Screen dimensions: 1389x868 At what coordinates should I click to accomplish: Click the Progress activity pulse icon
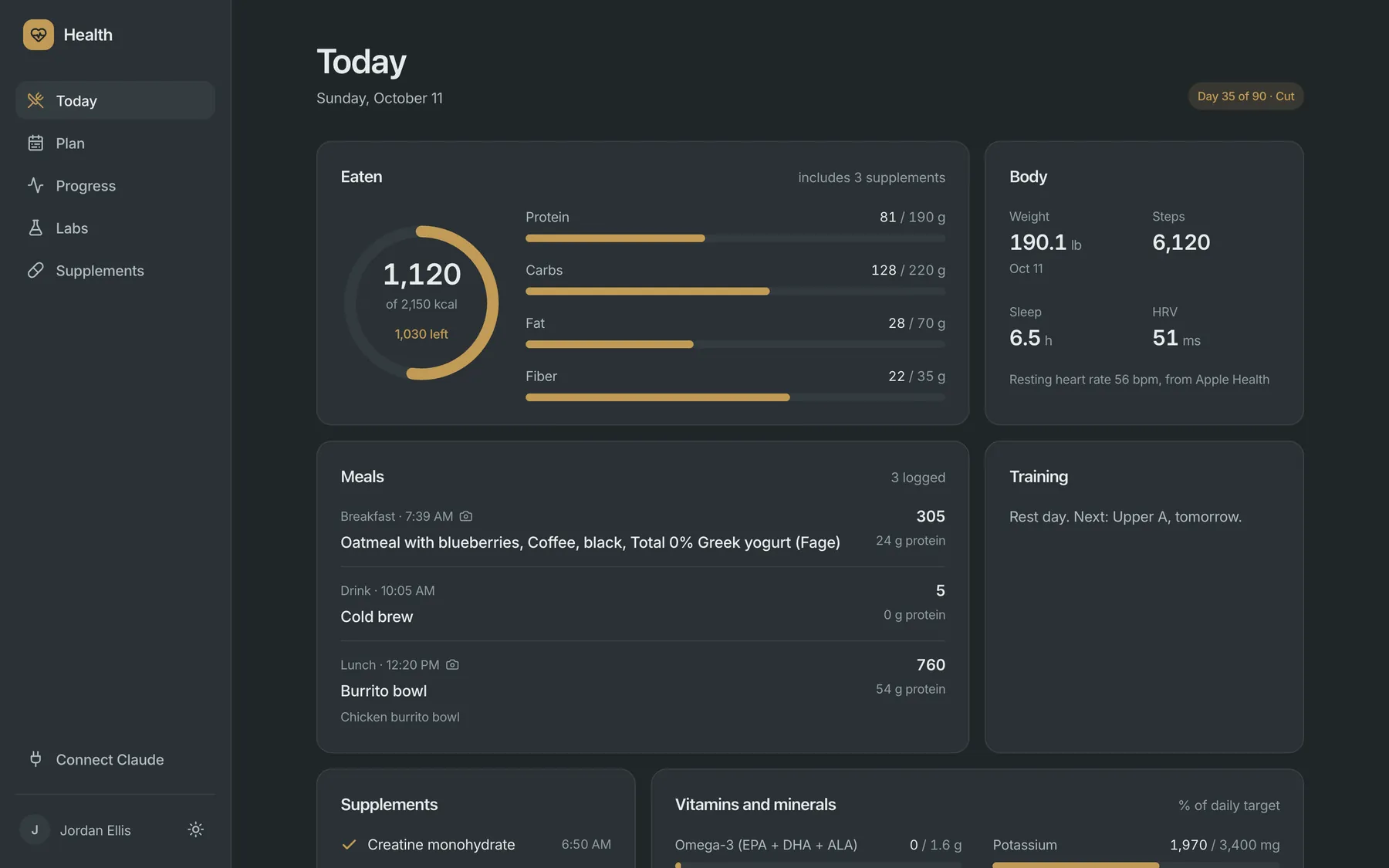(x=35, y=185)
